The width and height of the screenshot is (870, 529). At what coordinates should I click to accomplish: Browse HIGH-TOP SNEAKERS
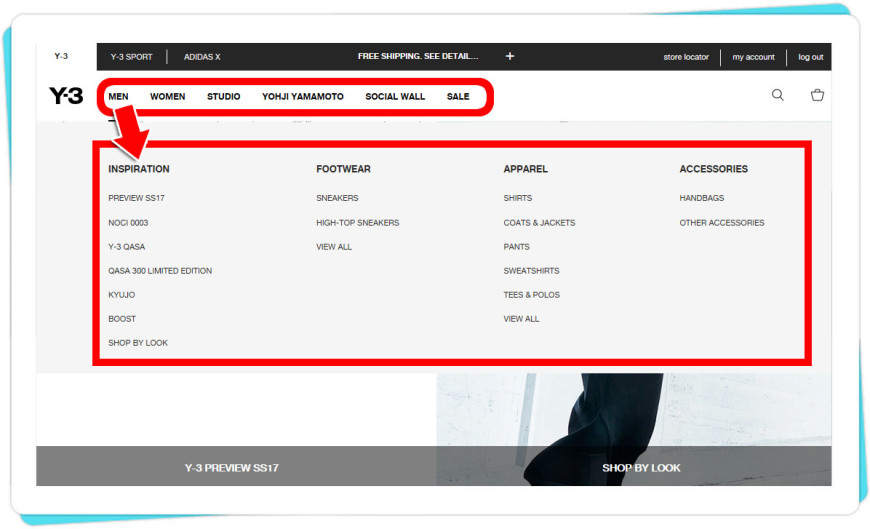358,223
